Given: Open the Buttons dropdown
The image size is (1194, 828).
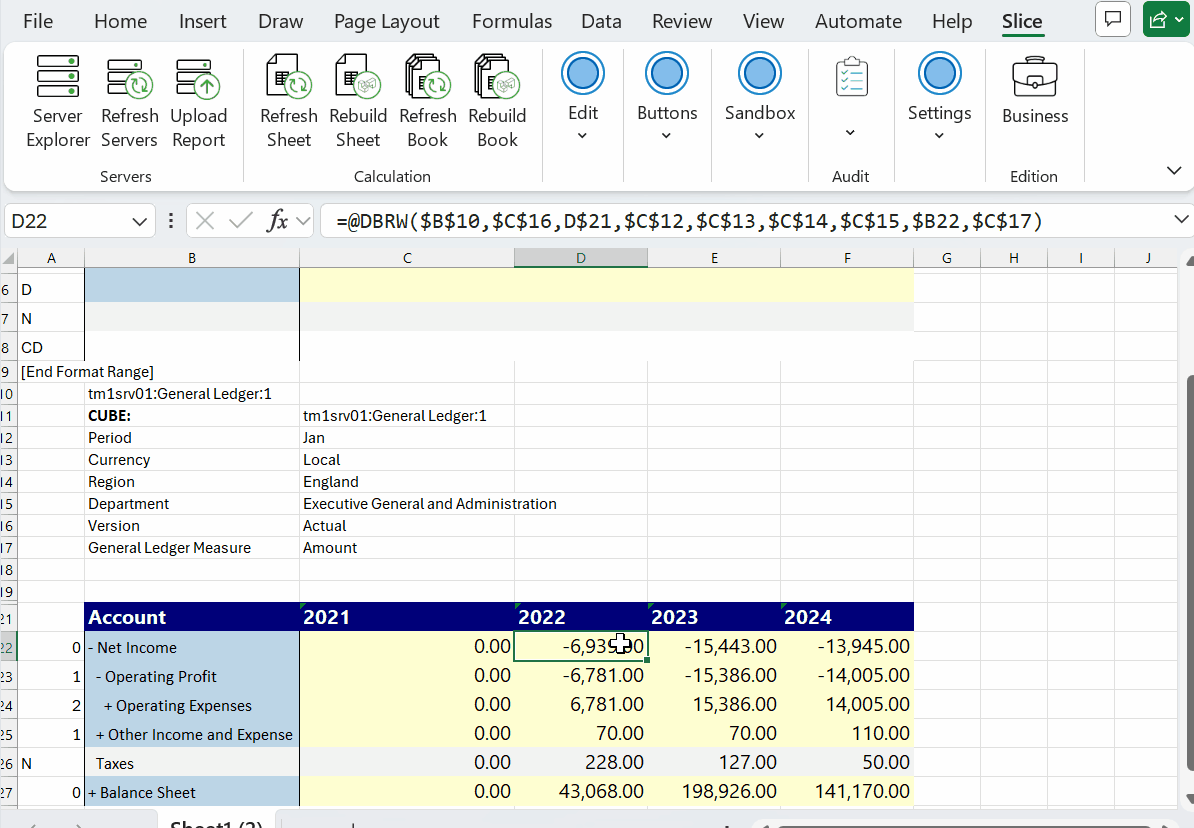Looking at the screenshot, I should (x=667, y=100).
